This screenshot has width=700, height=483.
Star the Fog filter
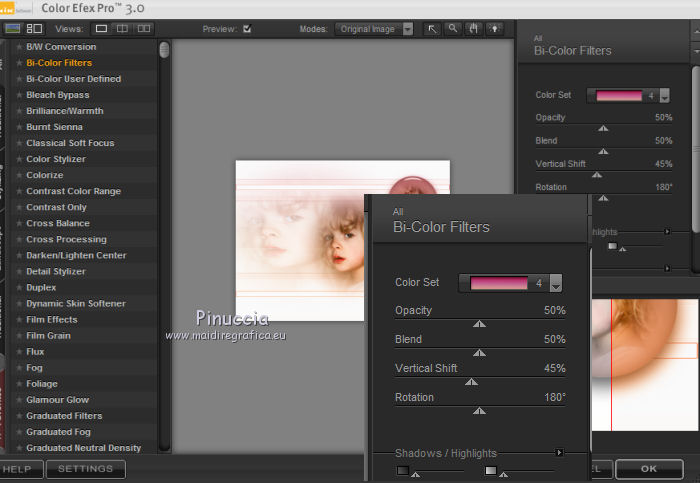coord(19,368)
